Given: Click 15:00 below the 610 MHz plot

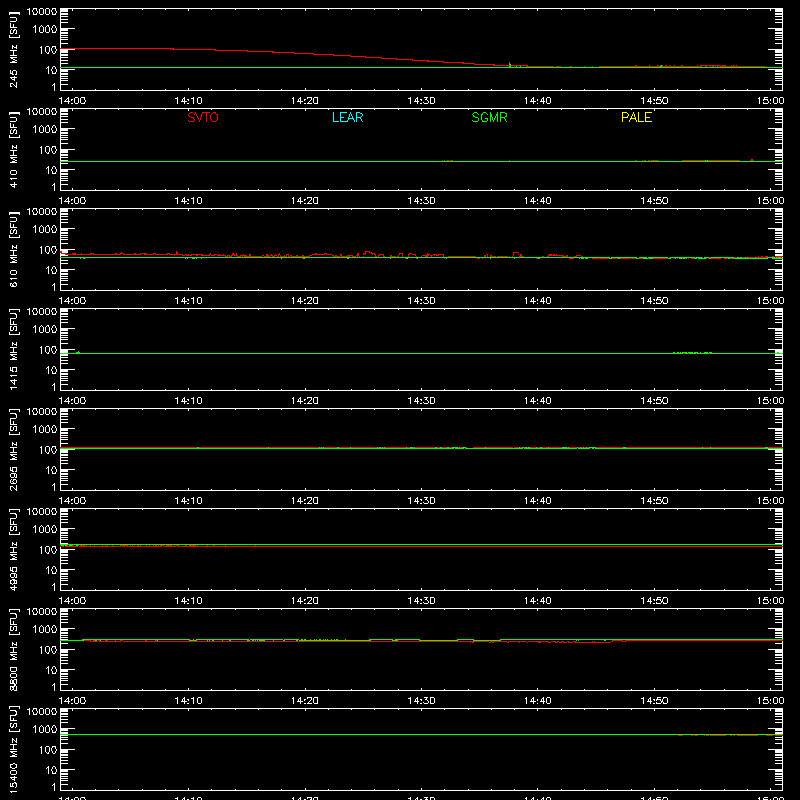Looking at the screenshot, I should (770, 301).
